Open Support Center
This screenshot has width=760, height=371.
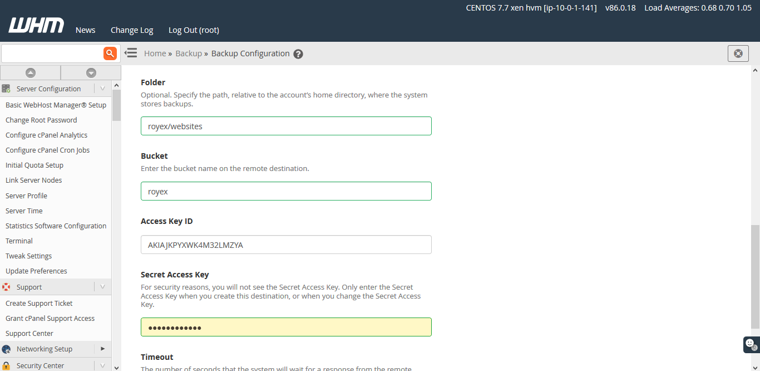29,333
